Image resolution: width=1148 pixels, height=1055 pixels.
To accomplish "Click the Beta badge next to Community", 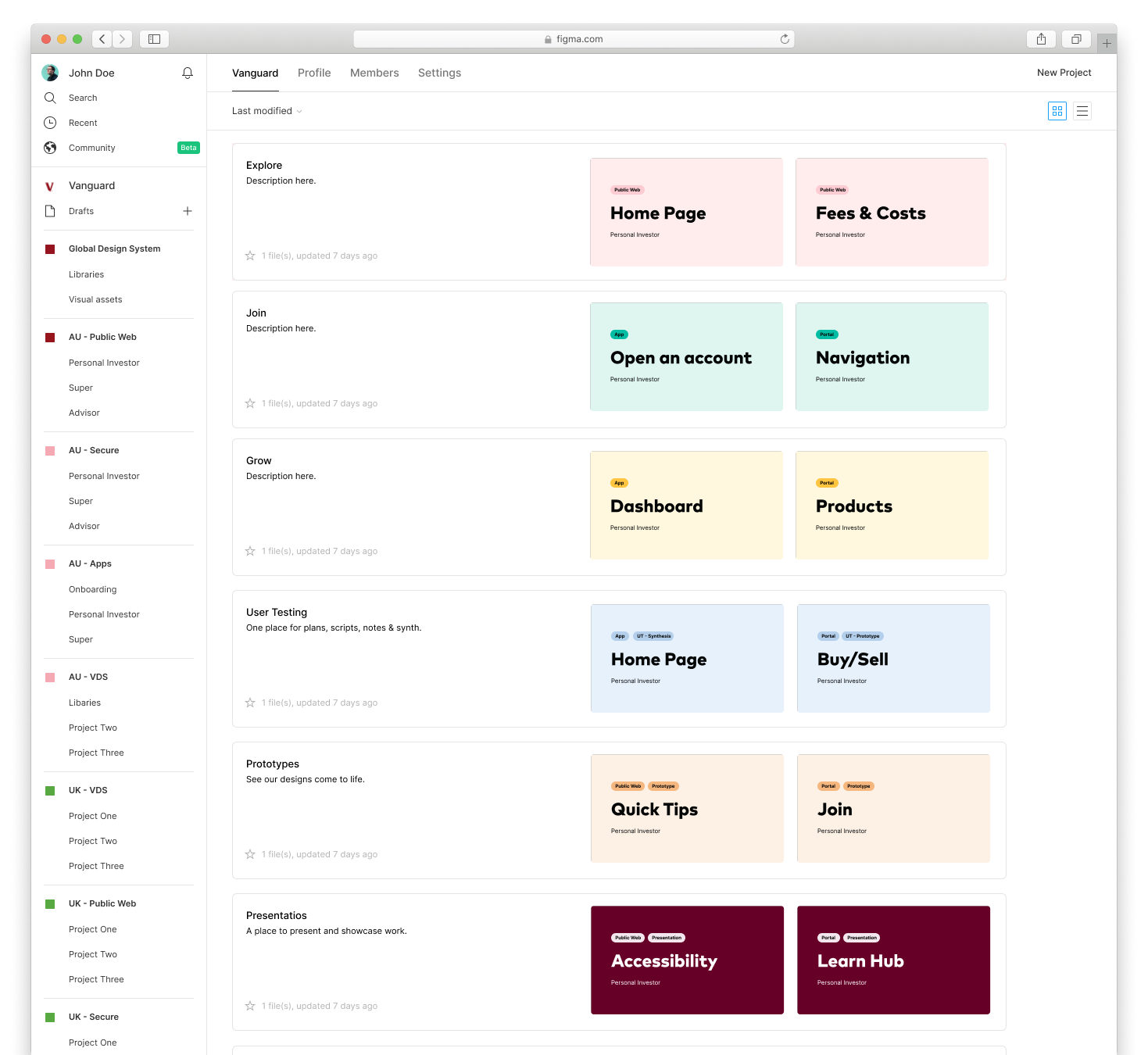I will click(188, 148).
